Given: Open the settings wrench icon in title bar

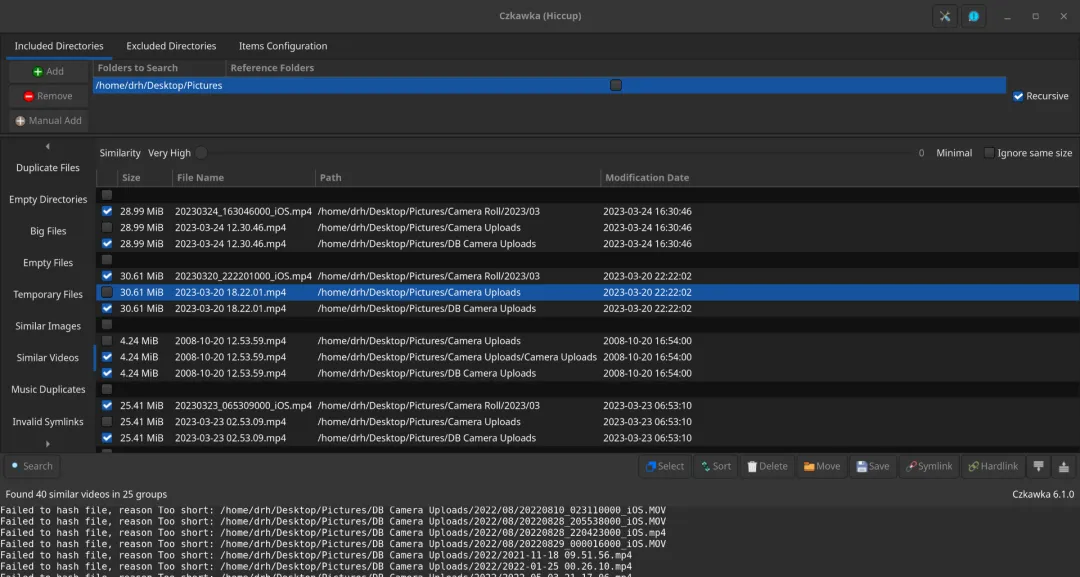Looking at the screenshot, I should (944, 17).
